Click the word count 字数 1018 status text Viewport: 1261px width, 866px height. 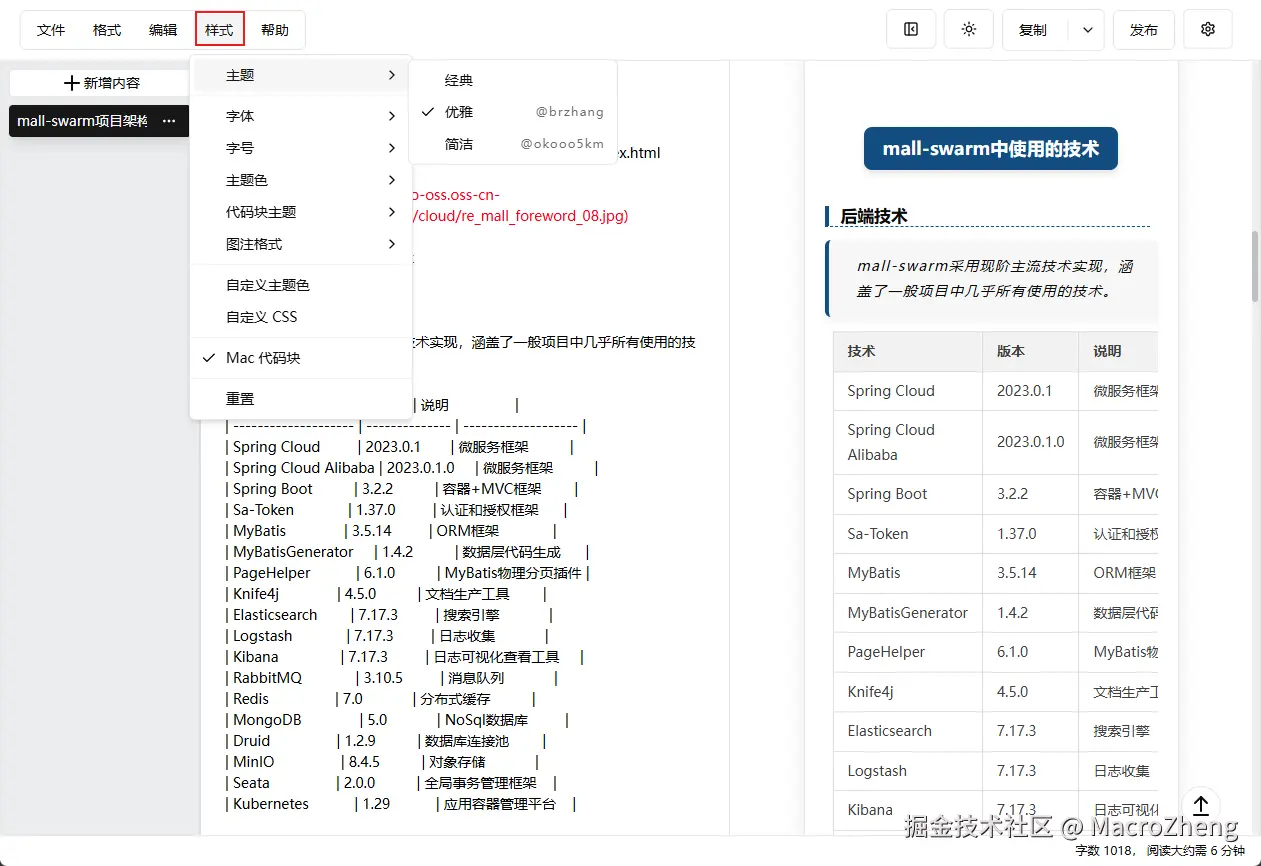click(x=1105, y=851)
